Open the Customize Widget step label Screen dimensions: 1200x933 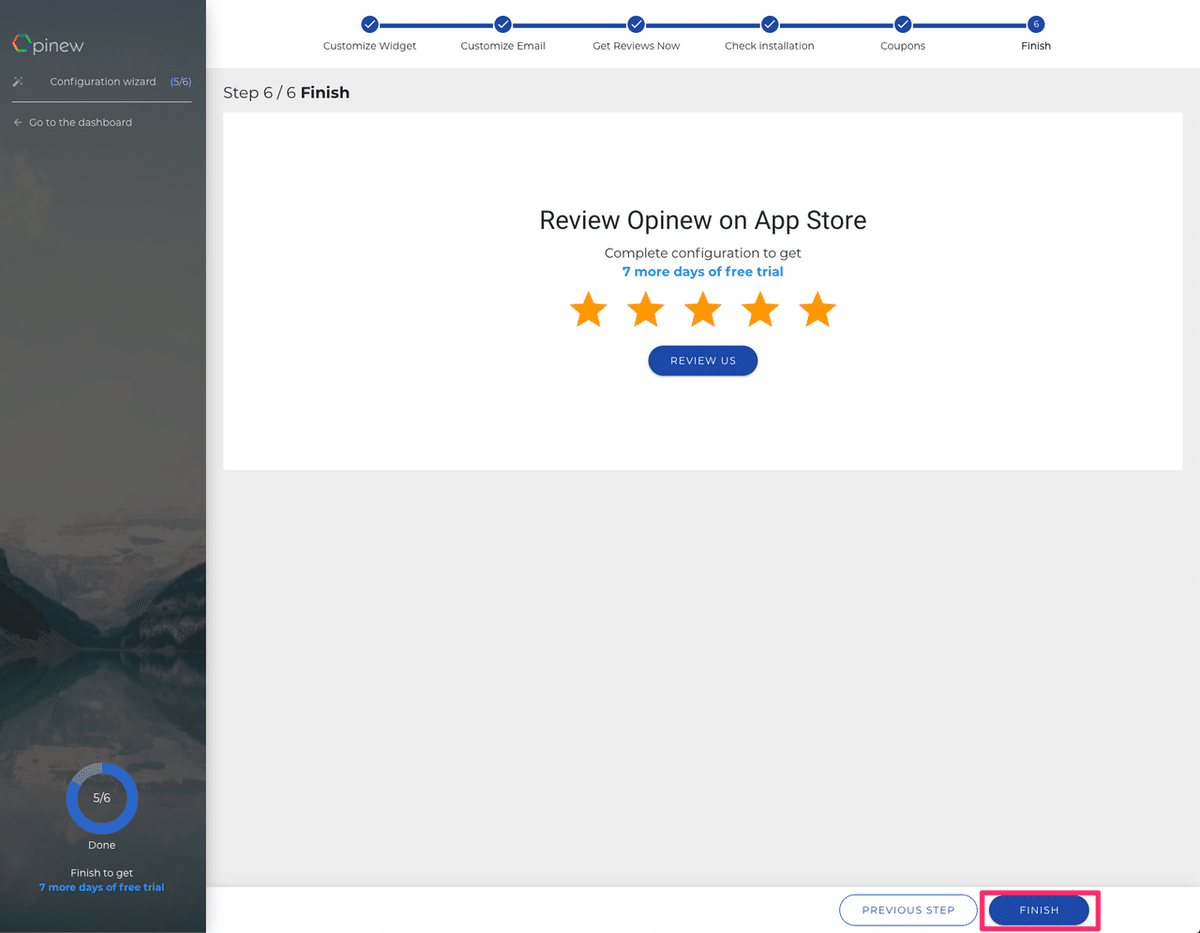(x=370, y=46)
